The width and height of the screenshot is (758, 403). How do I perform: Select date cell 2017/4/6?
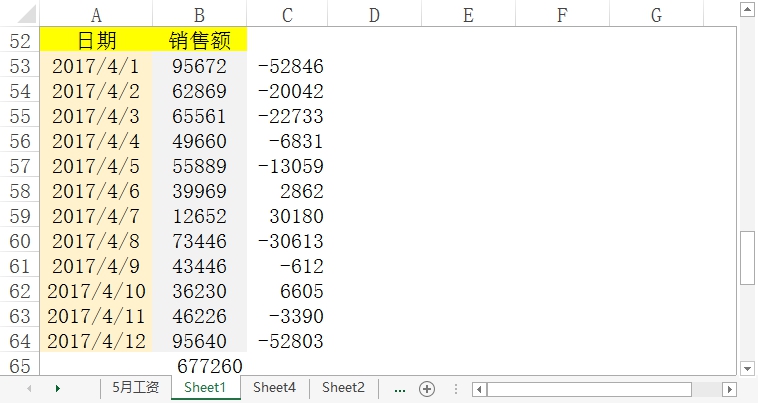96,190
